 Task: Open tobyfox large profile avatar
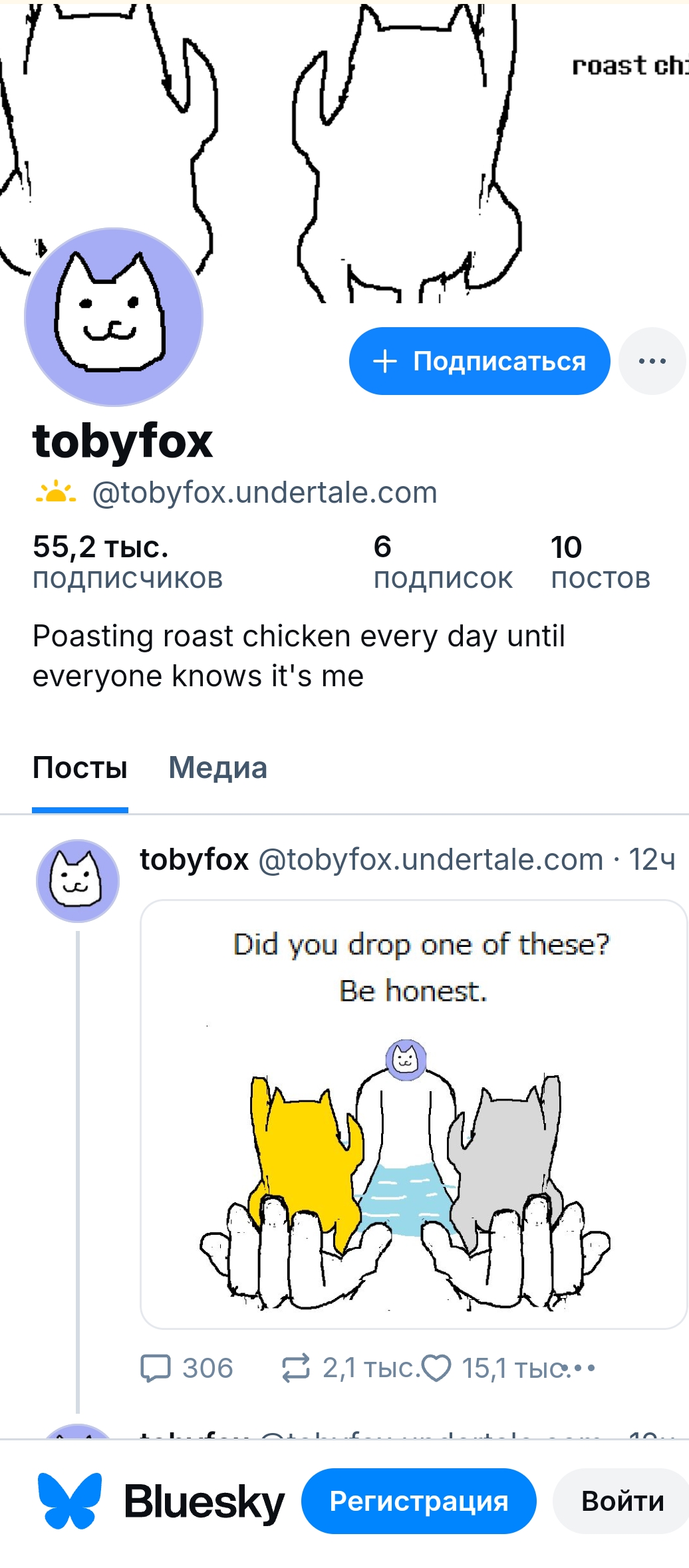[114, 317]
